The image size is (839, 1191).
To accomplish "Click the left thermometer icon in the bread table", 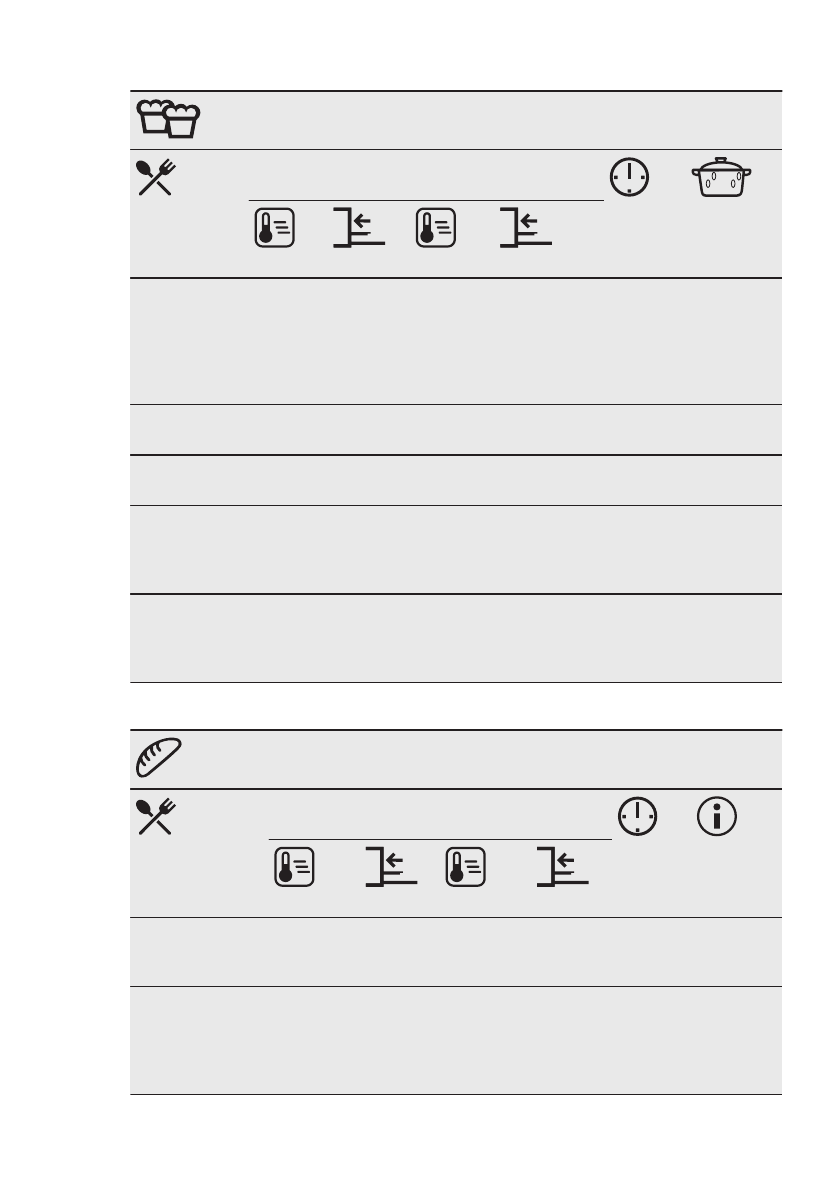I will pos(294,867).
